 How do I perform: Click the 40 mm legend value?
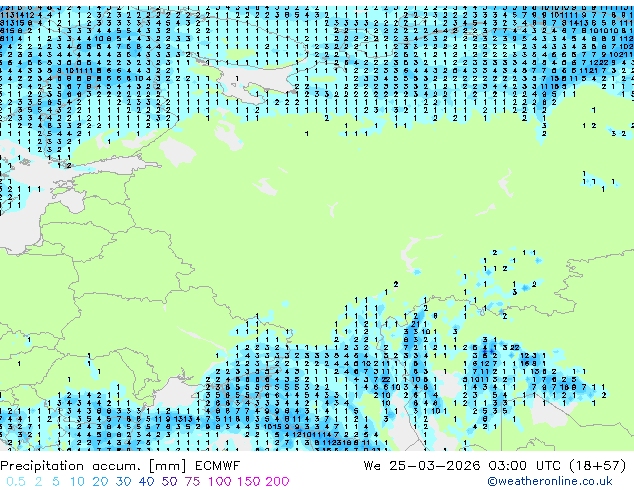click(146, 482)
